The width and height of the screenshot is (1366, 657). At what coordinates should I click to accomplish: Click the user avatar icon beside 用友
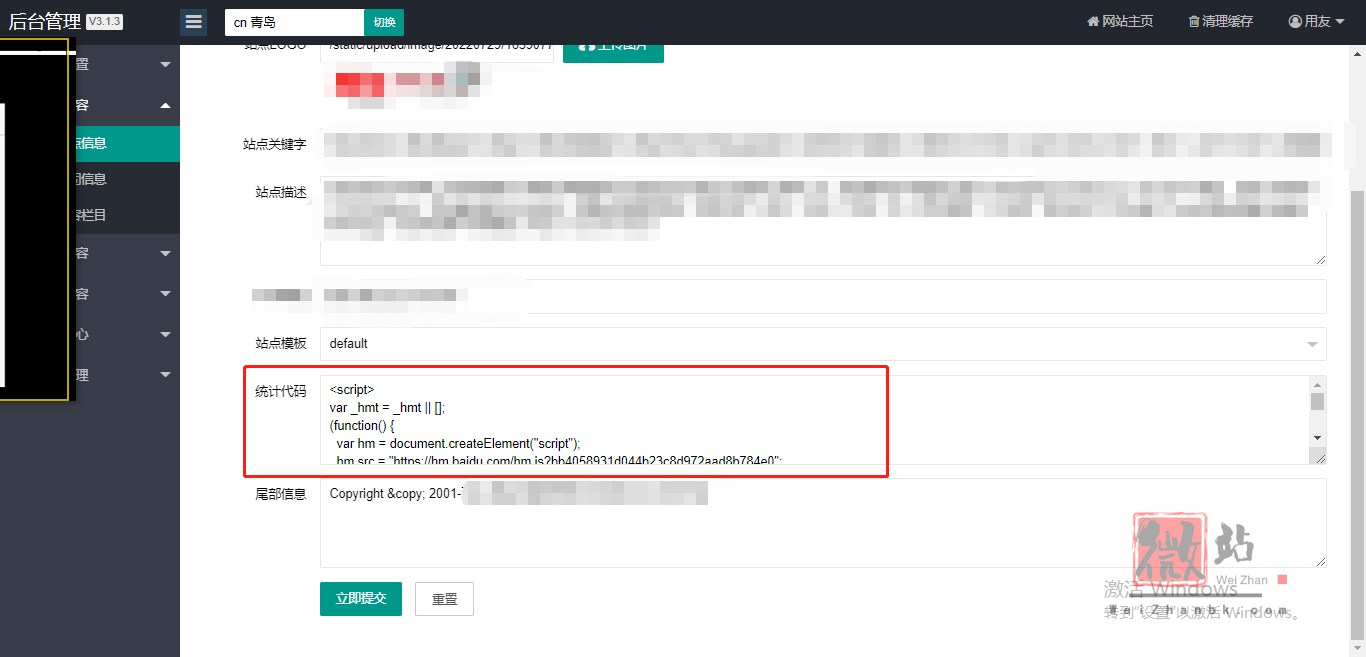1295,22
